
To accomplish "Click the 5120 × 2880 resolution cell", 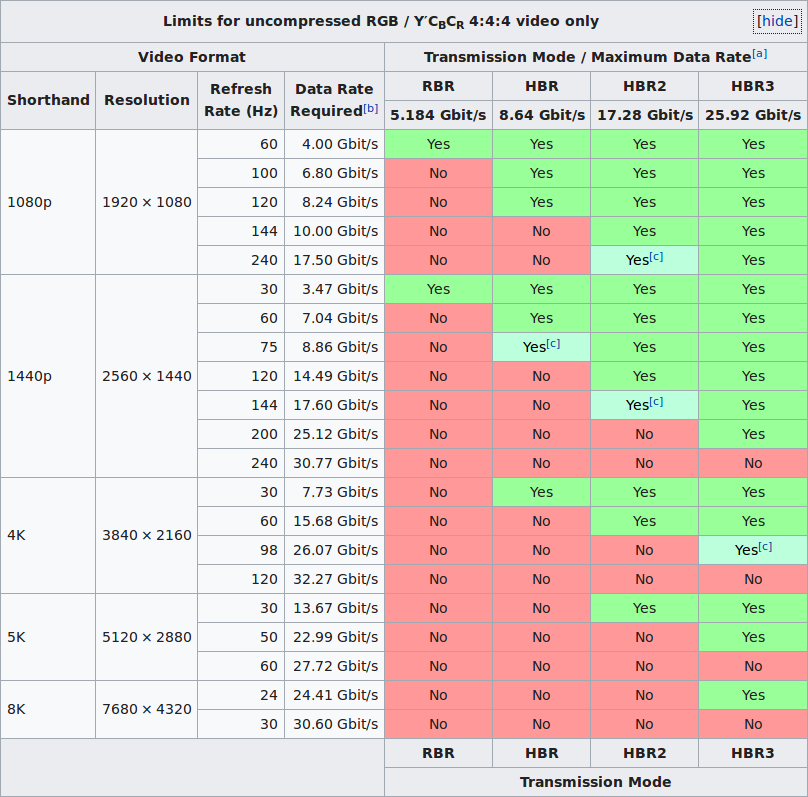I will pos(147,637).
